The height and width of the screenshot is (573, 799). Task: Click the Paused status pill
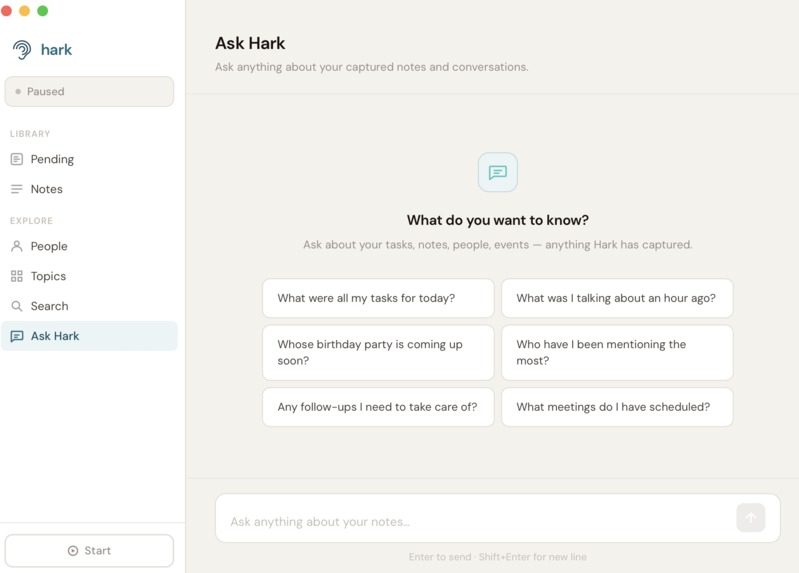click(89, 92)
